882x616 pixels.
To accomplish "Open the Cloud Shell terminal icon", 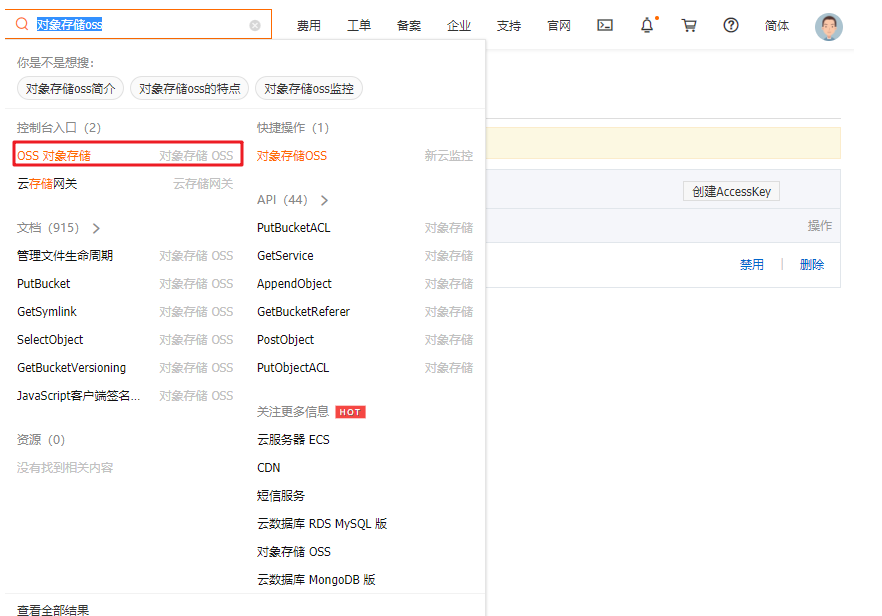I will pos(605,25).
